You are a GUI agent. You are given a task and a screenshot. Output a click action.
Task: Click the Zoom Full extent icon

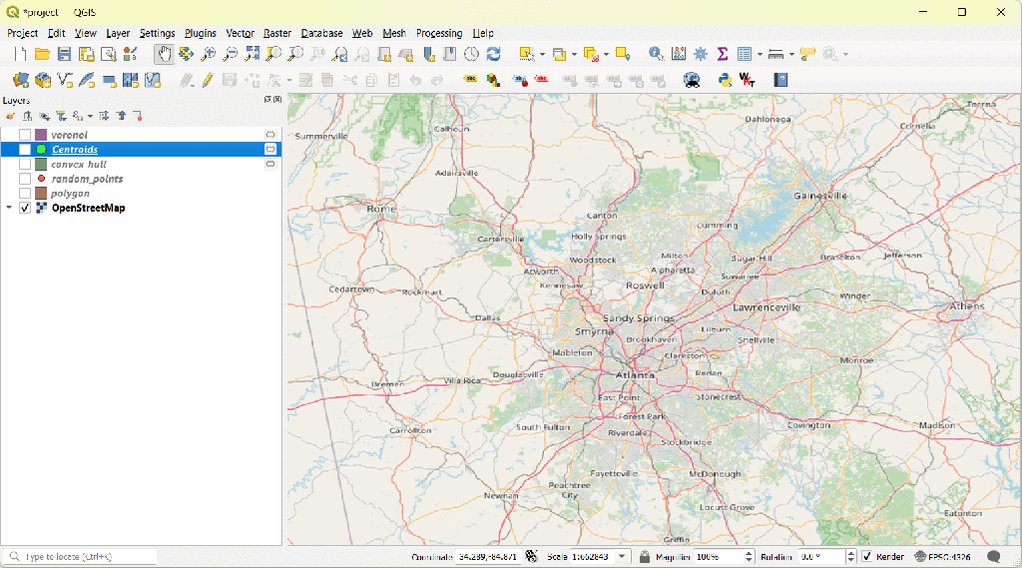pos(252,54)
